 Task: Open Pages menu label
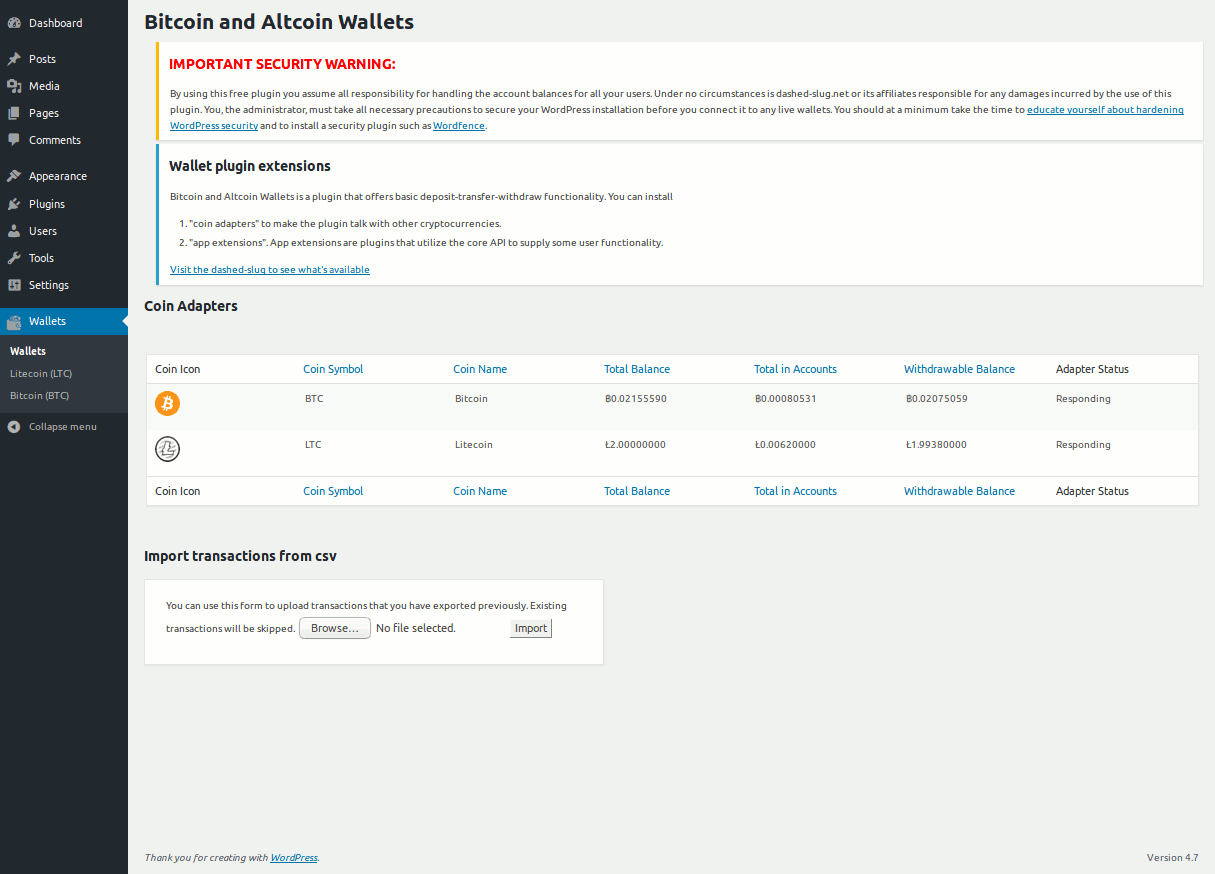coord(44,113)
